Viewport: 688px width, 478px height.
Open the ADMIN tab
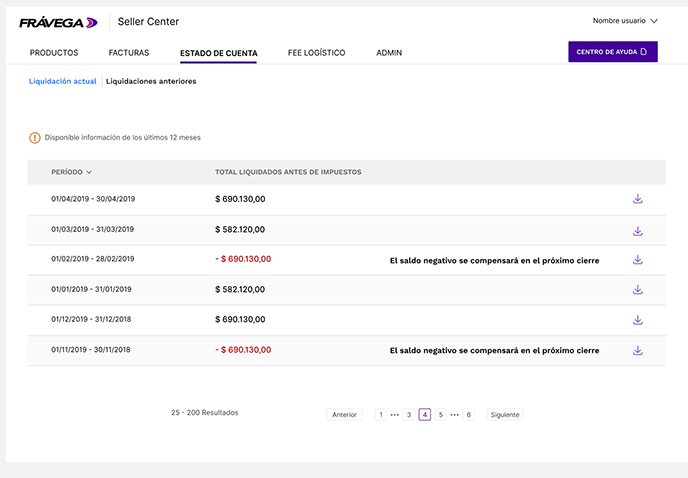389,53
